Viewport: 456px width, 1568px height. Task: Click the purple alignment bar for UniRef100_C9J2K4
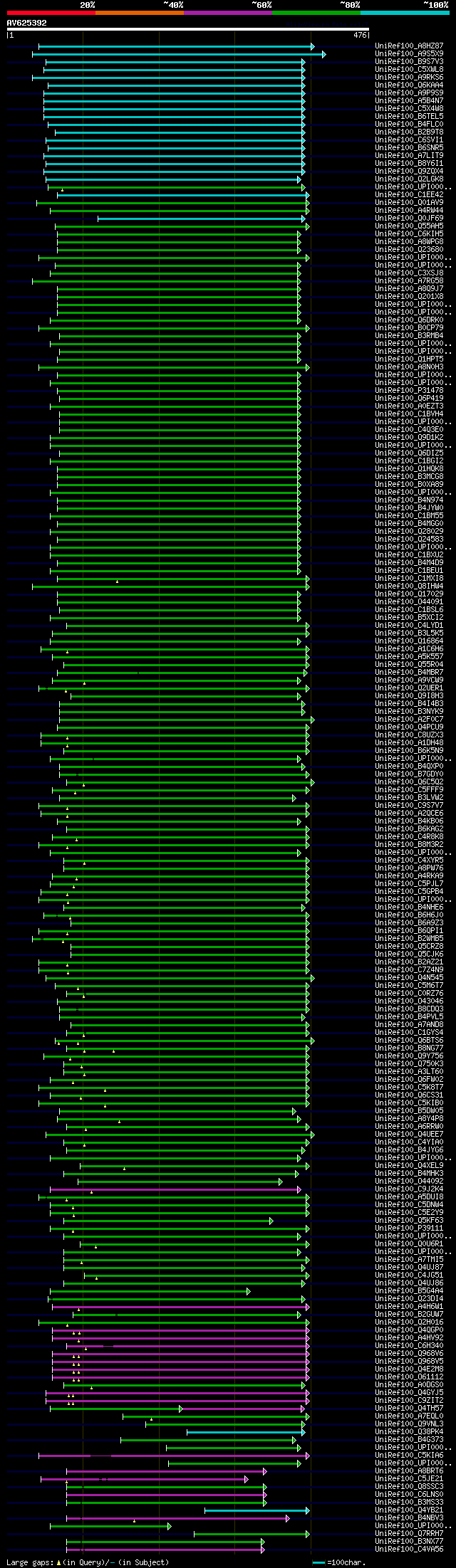pos(175,1189)
